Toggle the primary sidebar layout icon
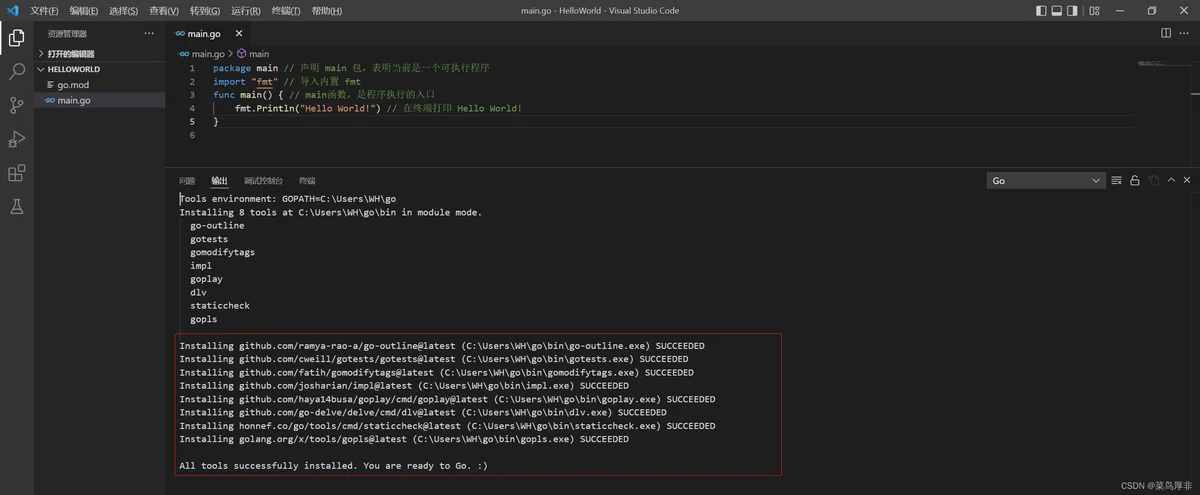 [1042, 10]
